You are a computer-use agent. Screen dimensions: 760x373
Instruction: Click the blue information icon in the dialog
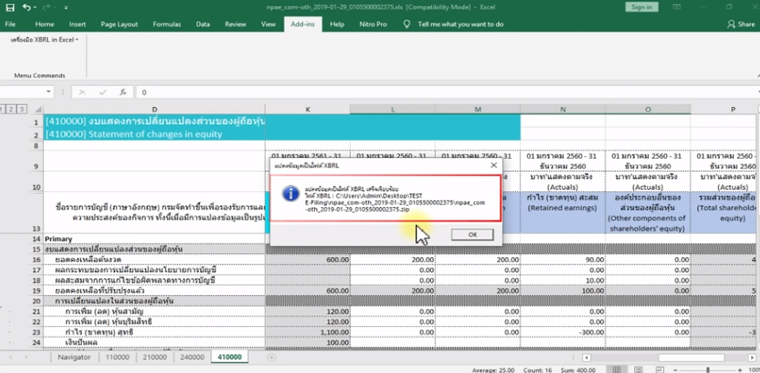click(290, 194)
